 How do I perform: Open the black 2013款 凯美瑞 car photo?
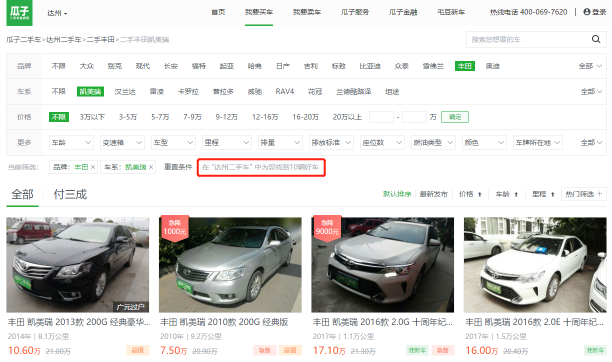coord(78,265)
